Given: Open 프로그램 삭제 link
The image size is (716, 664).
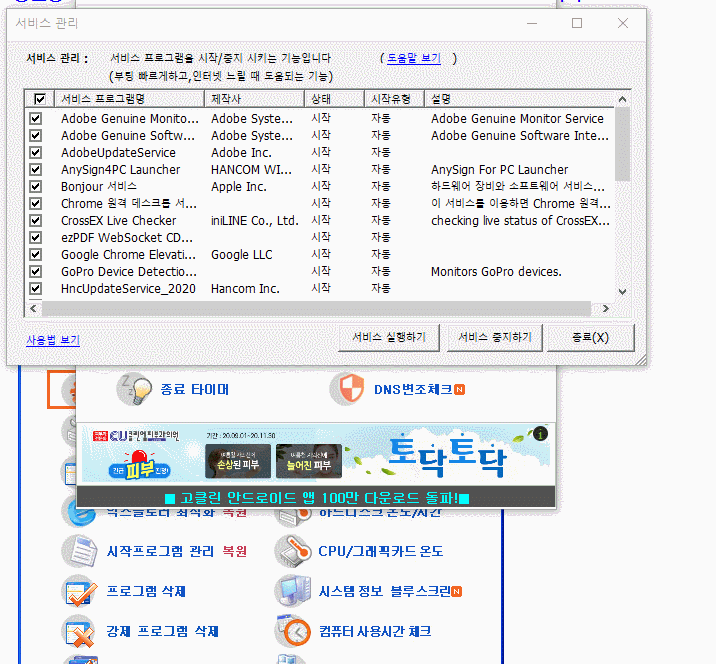Looking at the screenshot, I should tap(146, 591).
